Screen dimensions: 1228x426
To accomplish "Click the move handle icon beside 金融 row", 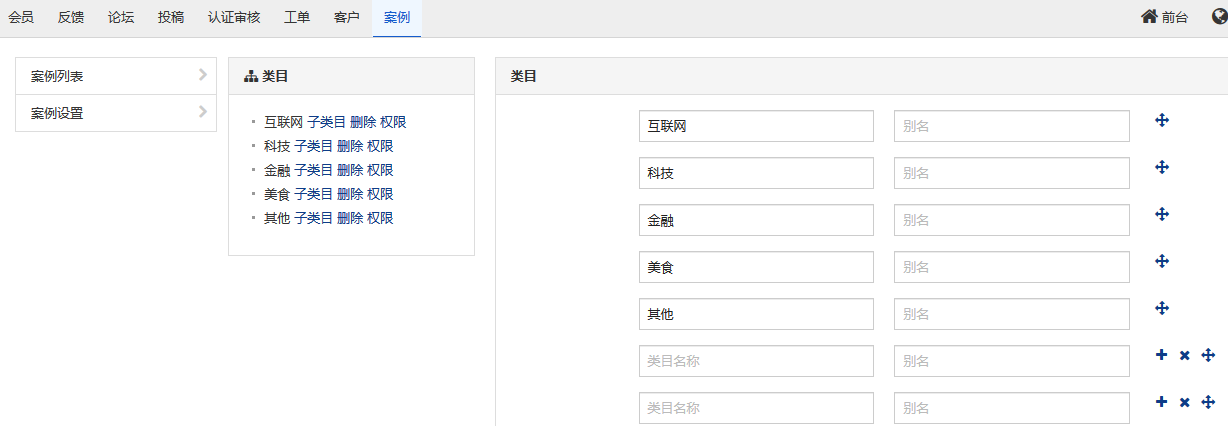I will coord(1162,214).
